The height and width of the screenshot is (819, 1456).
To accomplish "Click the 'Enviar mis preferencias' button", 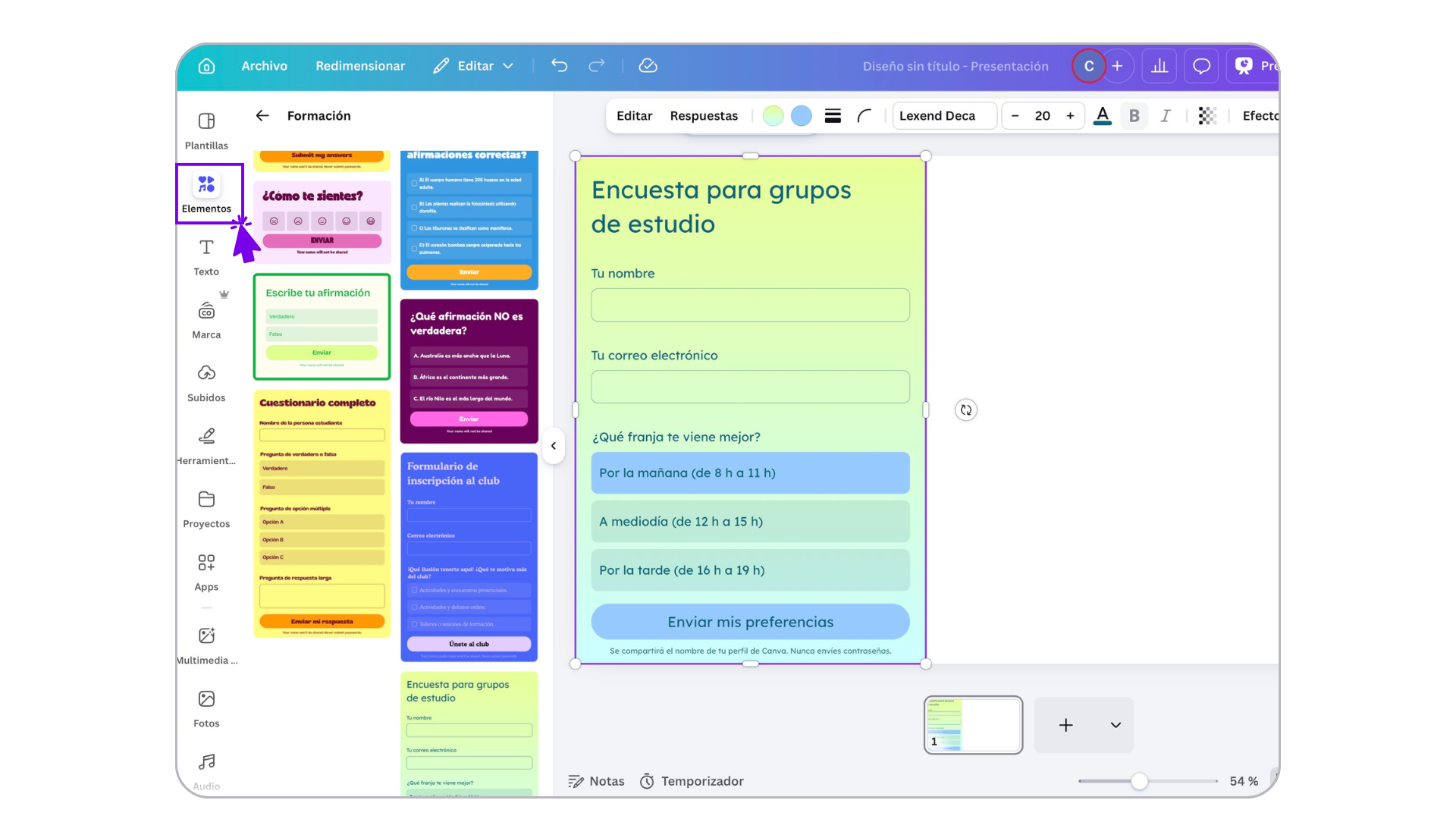I will tap(749, 622).
